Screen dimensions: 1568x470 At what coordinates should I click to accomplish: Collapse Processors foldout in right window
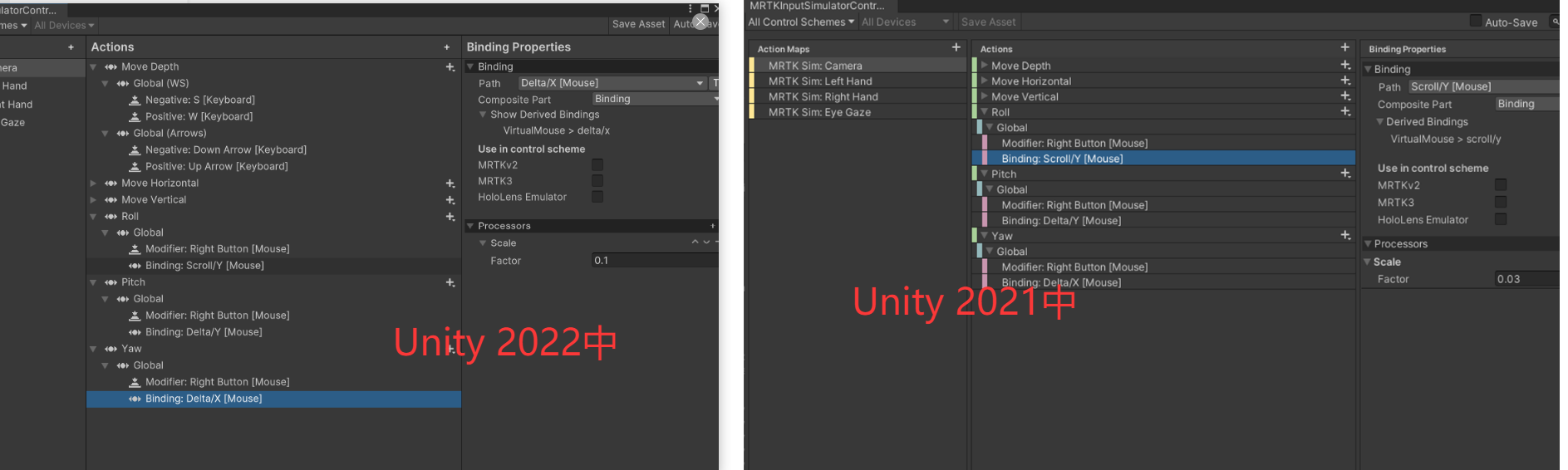pos(1369,243)
